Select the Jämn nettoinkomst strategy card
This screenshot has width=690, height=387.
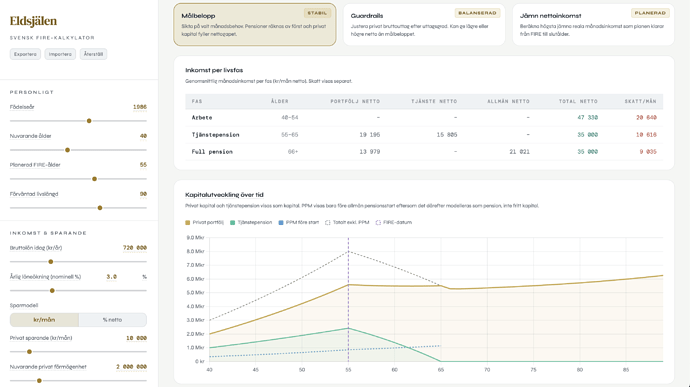tap(593, 25)
